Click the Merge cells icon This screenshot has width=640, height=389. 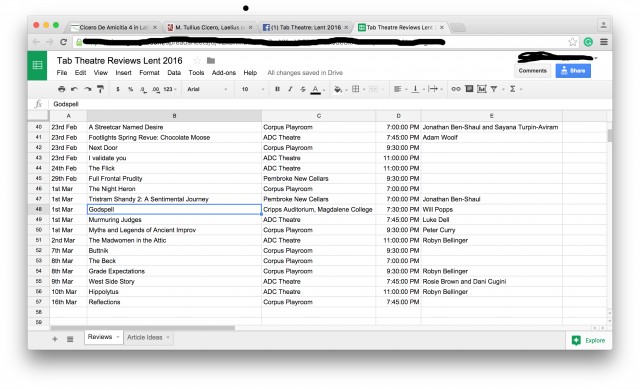[x=373, y=89]
